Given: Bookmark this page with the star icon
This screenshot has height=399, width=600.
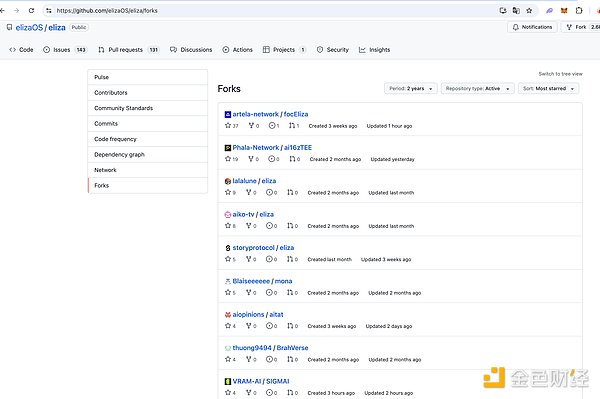Looking at the screenshot, I should click(529, 11).
